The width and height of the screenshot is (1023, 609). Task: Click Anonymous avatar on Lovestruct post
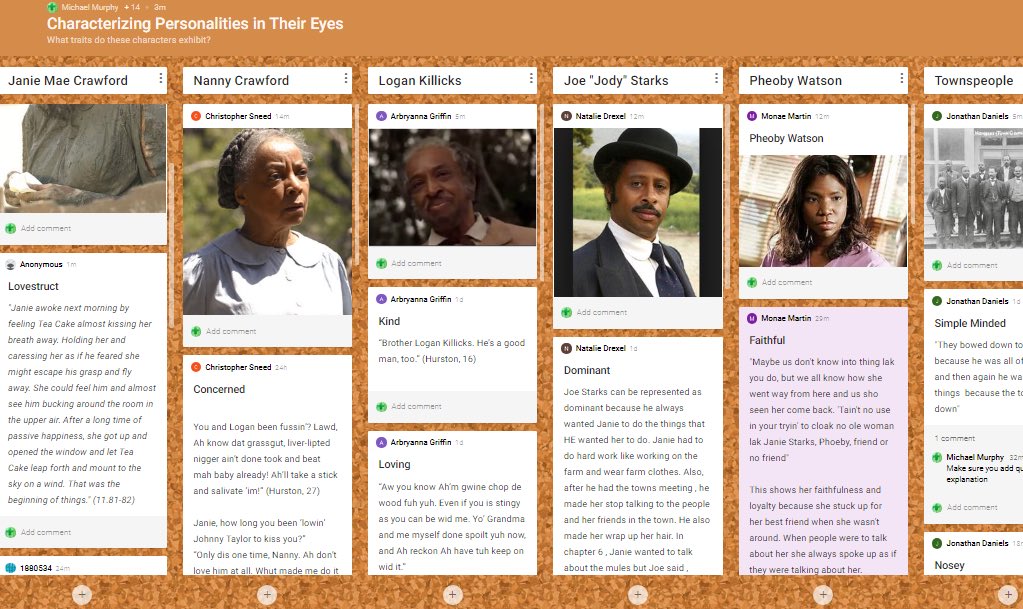tap(10, 264)
